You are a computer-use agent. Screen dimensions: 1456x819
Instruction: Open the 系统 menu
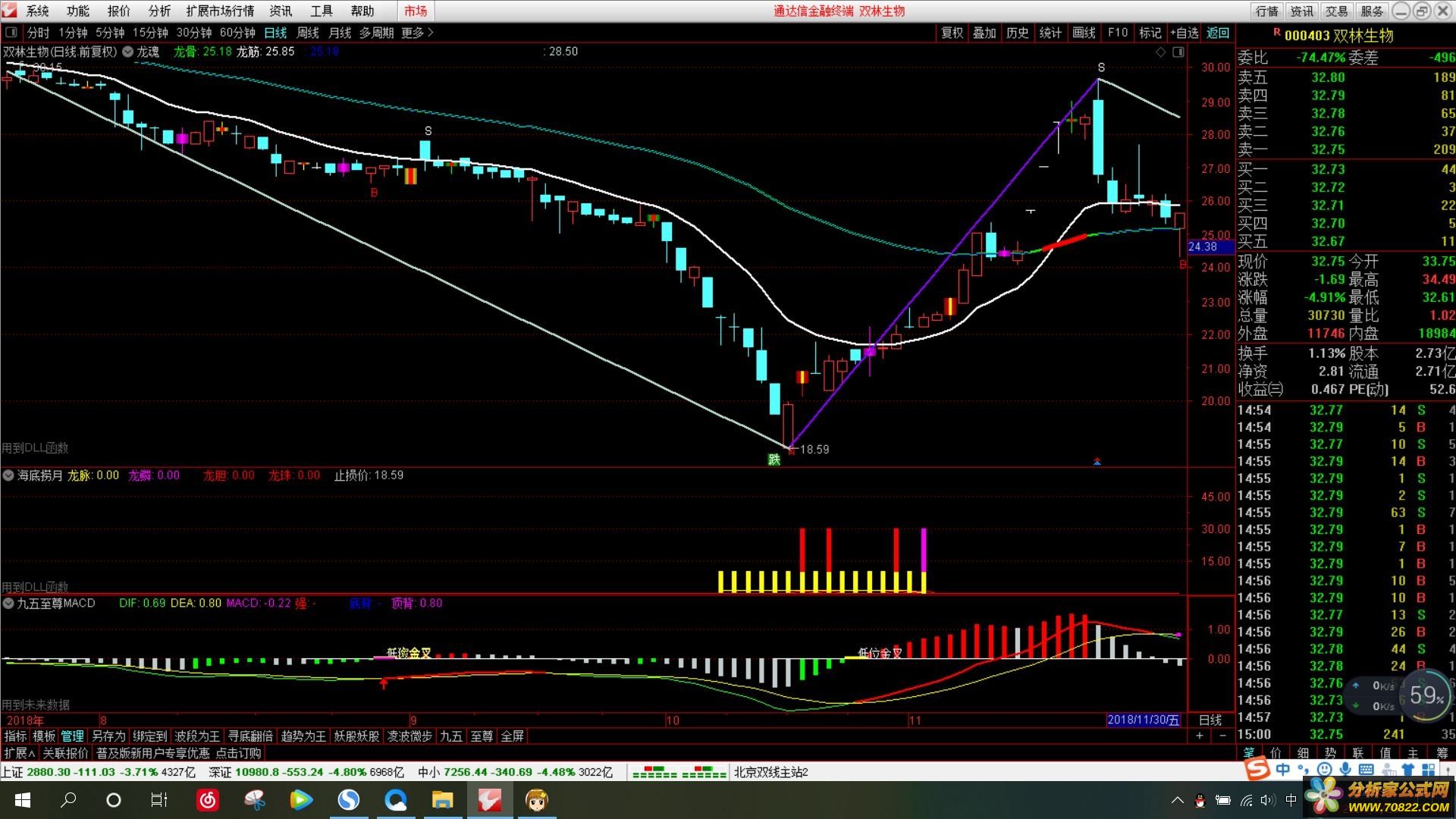pos(37,11)
